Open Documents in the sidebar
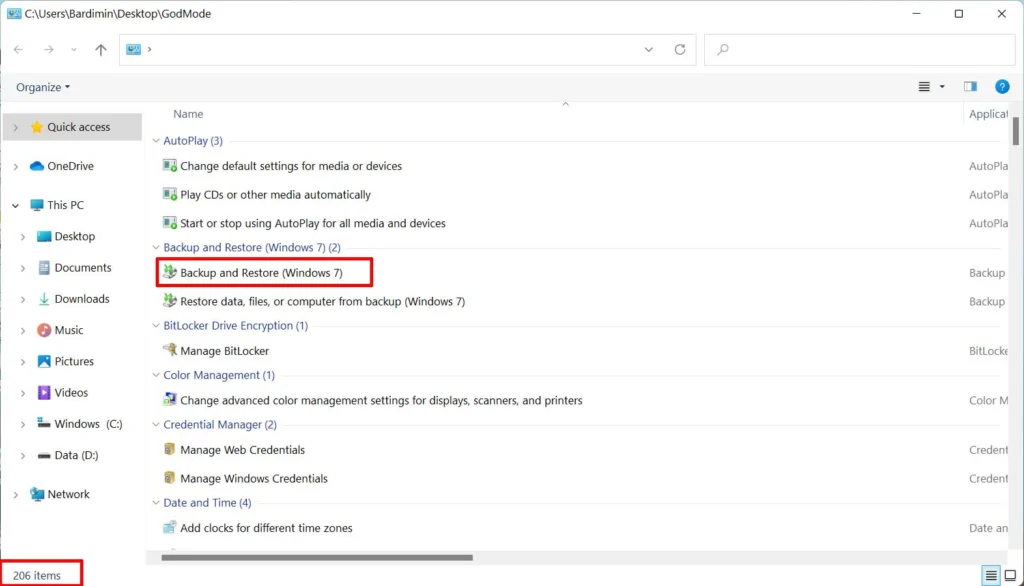1024x586 pixels. (83, 268)
